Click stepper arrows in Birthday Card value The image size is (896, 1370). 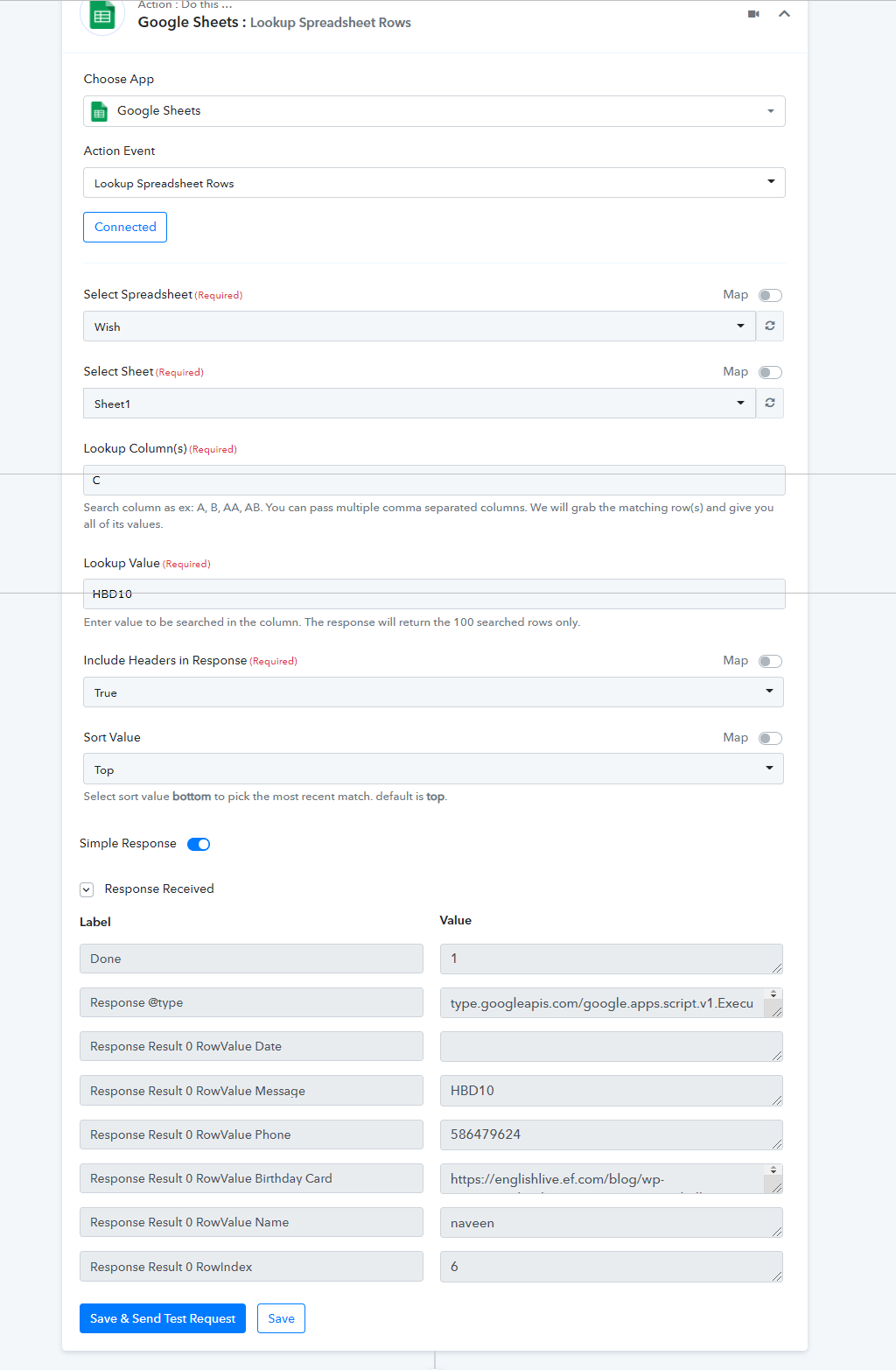[773, 1170]
